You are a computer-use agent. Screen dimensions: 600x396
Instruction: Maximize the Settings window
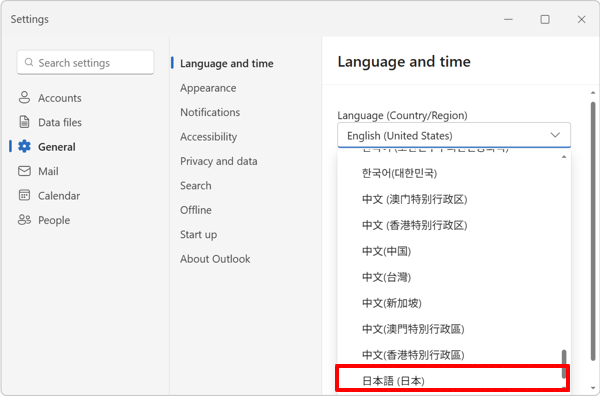click(x=545, y=19)
